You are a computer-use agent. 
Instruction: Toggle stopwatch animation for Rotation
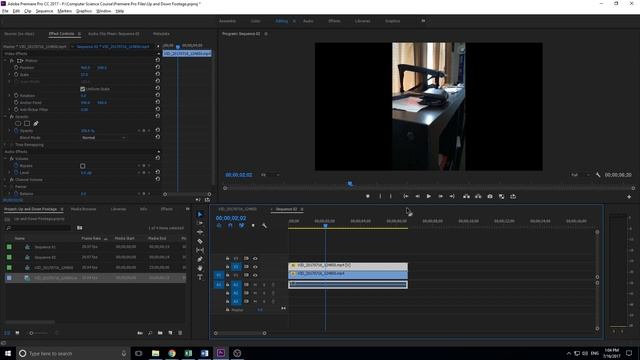tap(16, 95)
